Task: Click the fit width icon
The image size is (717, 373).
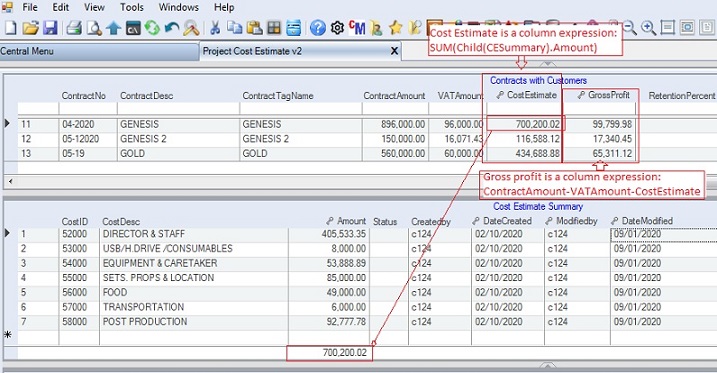Action: [668, 28]
